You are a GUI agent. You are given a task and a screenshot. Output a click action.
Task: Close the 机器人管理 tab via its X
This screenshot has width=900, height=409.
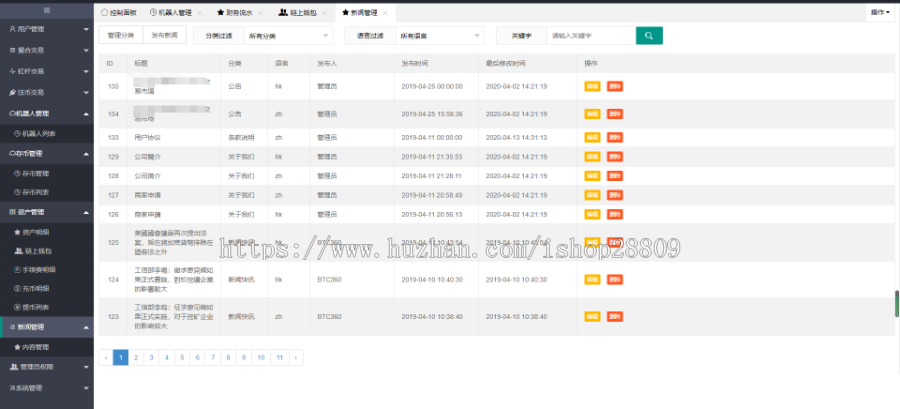(x=200, y=13)
